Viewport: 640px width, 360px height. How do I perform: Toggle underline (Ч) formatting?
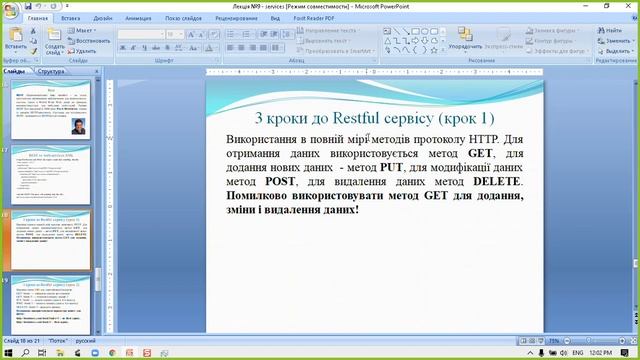tap(144, 48)
